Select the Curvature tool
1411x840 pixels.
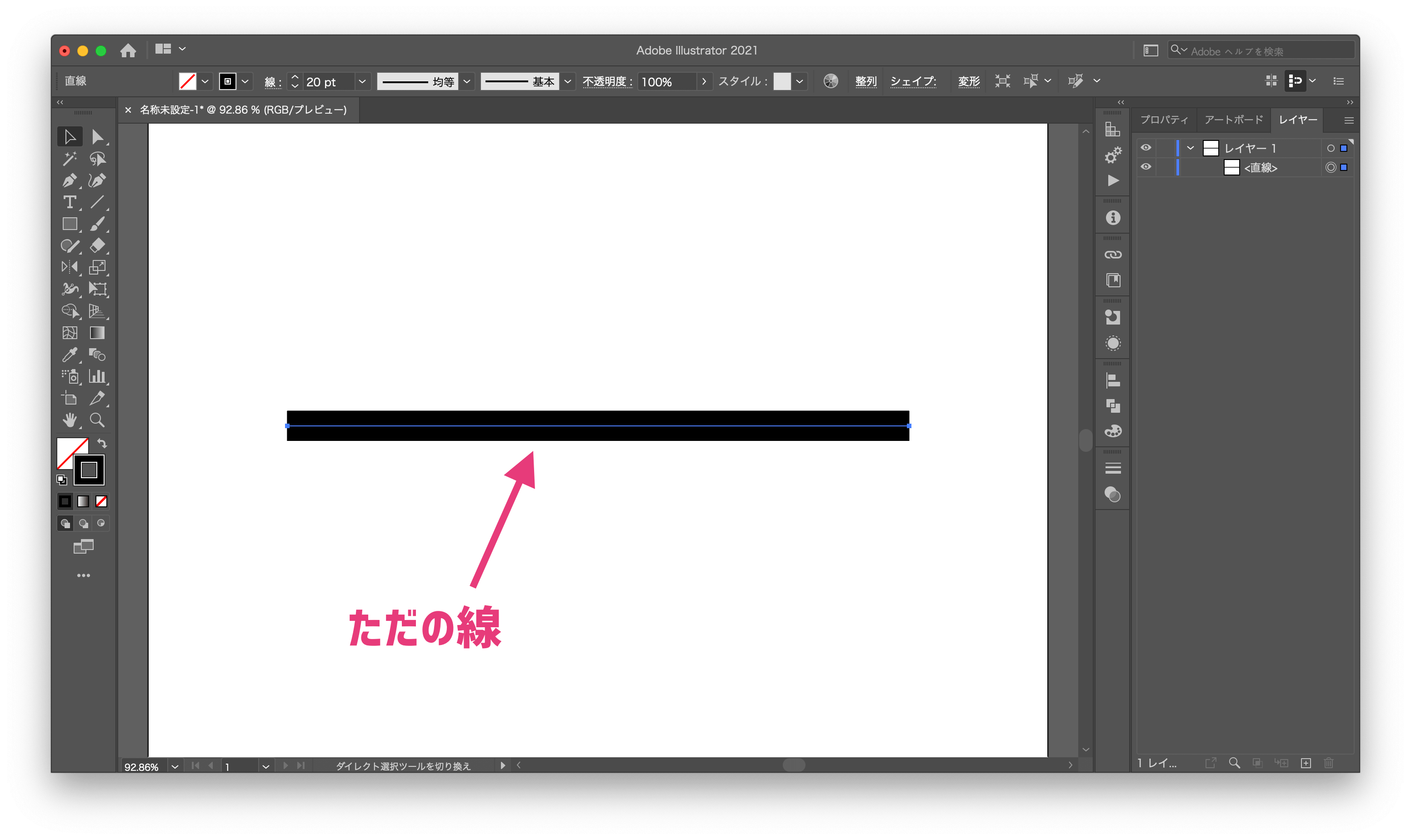pyautogui.click(x=97, y=180)
